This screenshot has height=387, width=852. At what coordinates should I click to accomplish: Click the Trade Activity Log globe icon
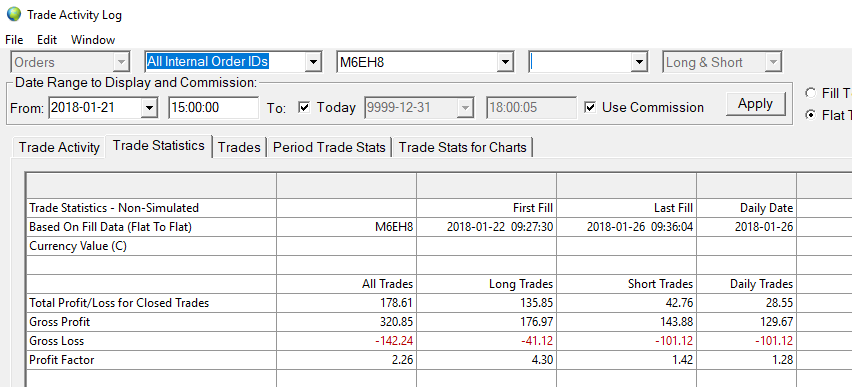click(x=14, y=14)
